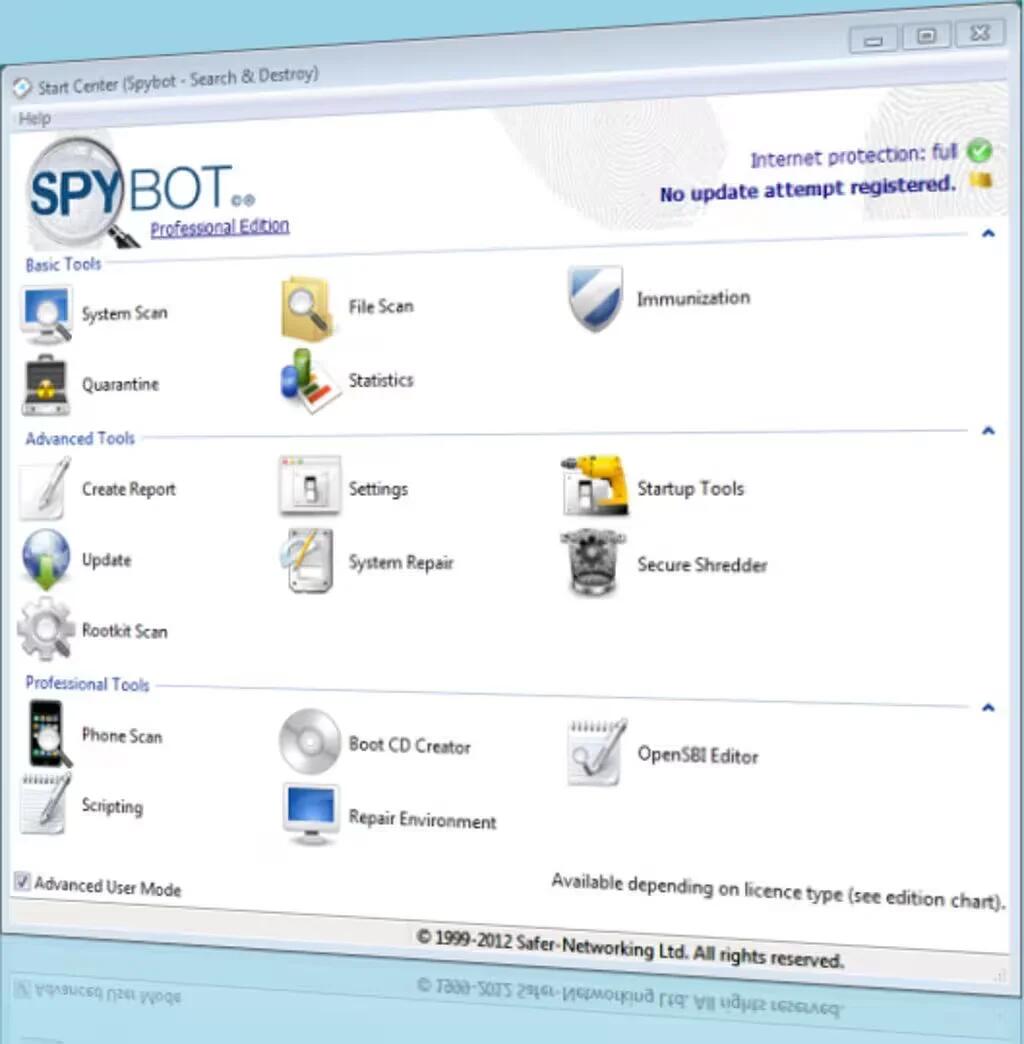
Task: Click the Settings label
Action: click(378, 489)
